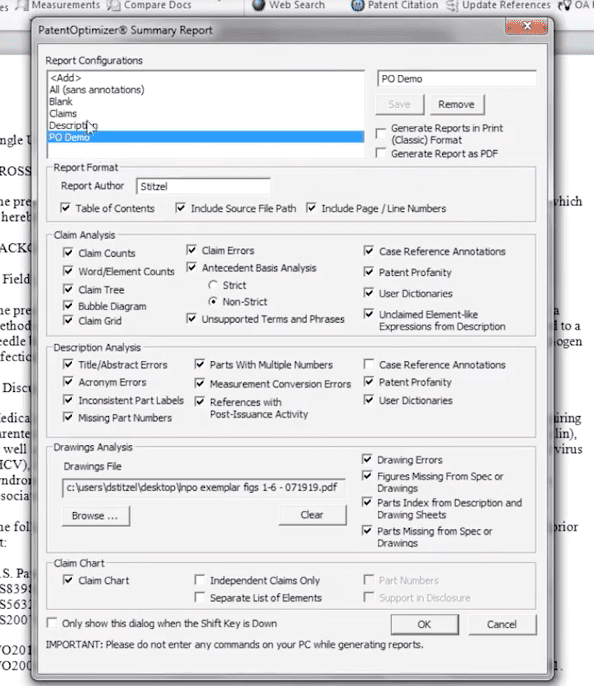
Task: Click the Drawings File path field
Action: (204, 487)
